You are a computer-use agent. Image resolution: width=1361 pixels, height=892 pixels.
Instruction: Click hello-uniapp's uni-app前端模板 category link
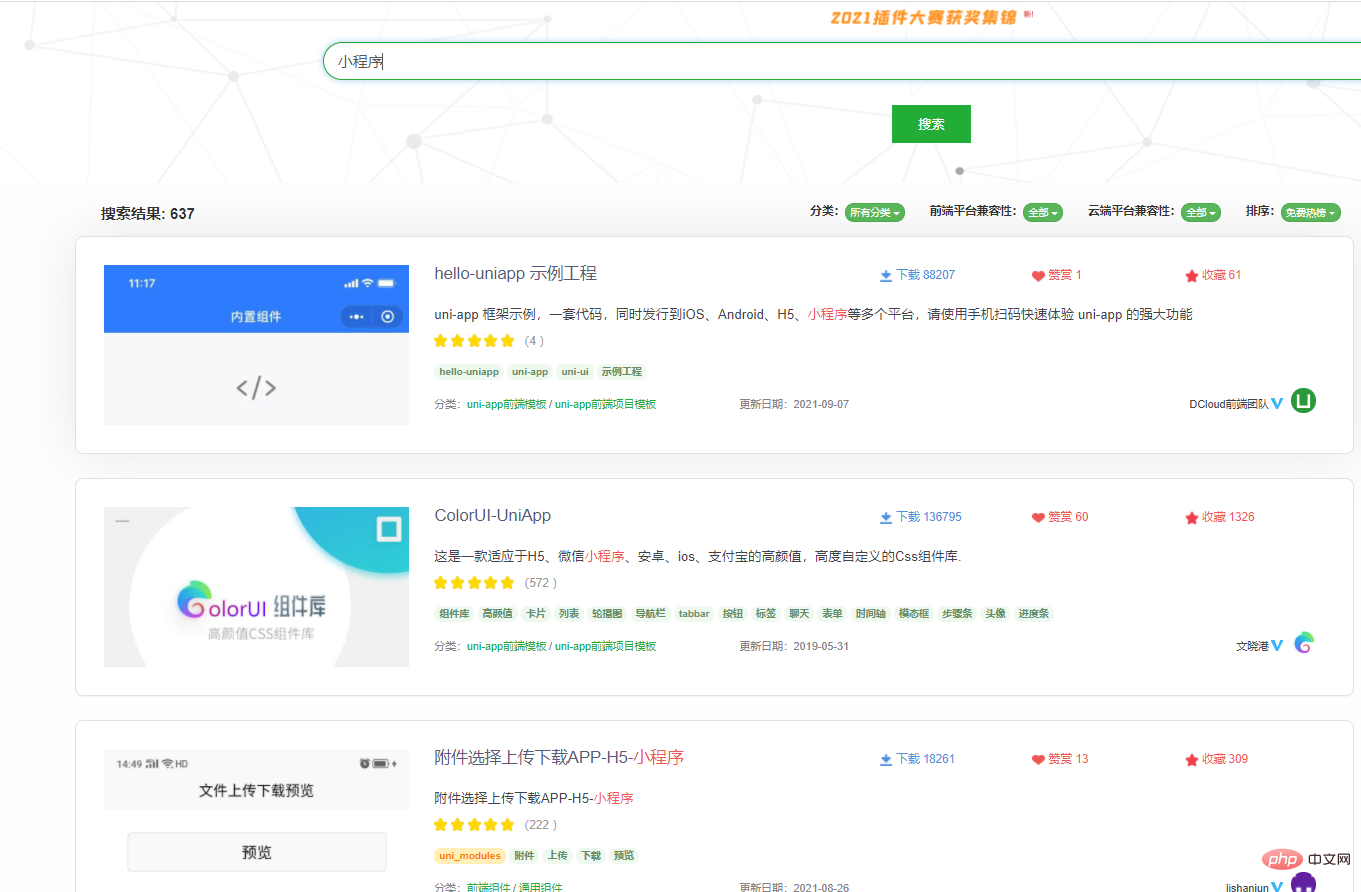507,405
